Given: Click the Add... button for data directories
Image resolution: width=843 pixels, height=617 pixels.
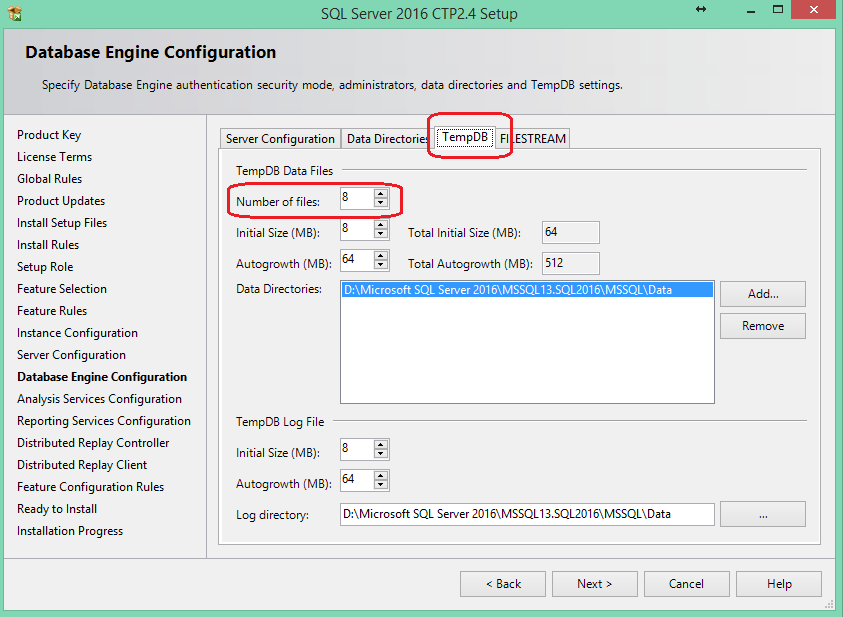Looking at the screenshot, I should pos(763,294).
